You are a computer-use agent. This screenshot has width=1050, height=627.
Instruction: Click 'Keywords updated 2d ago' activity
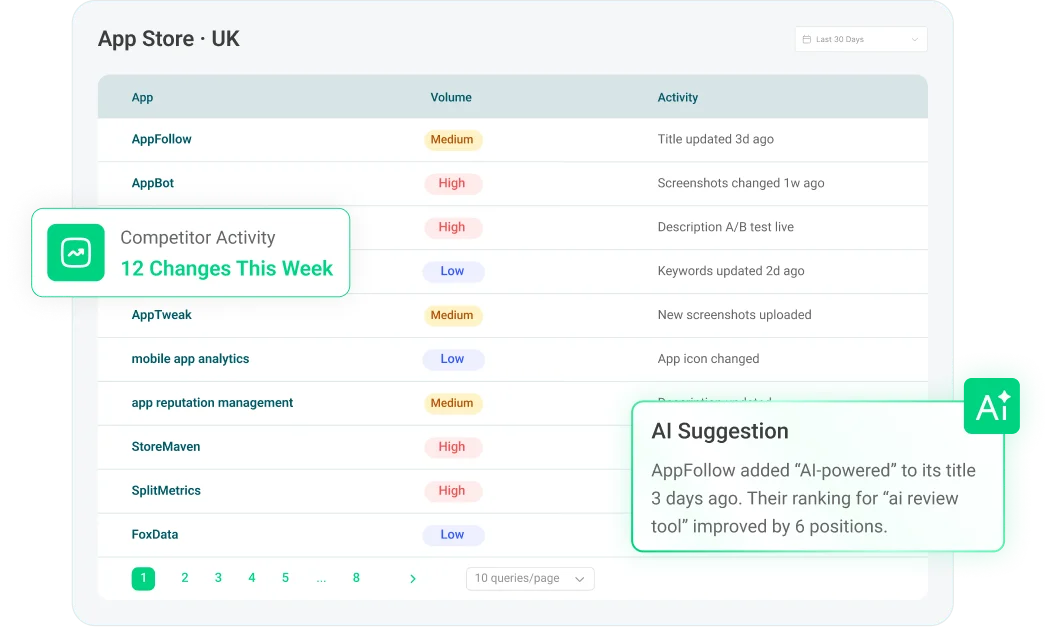click(x=731, y=271)
